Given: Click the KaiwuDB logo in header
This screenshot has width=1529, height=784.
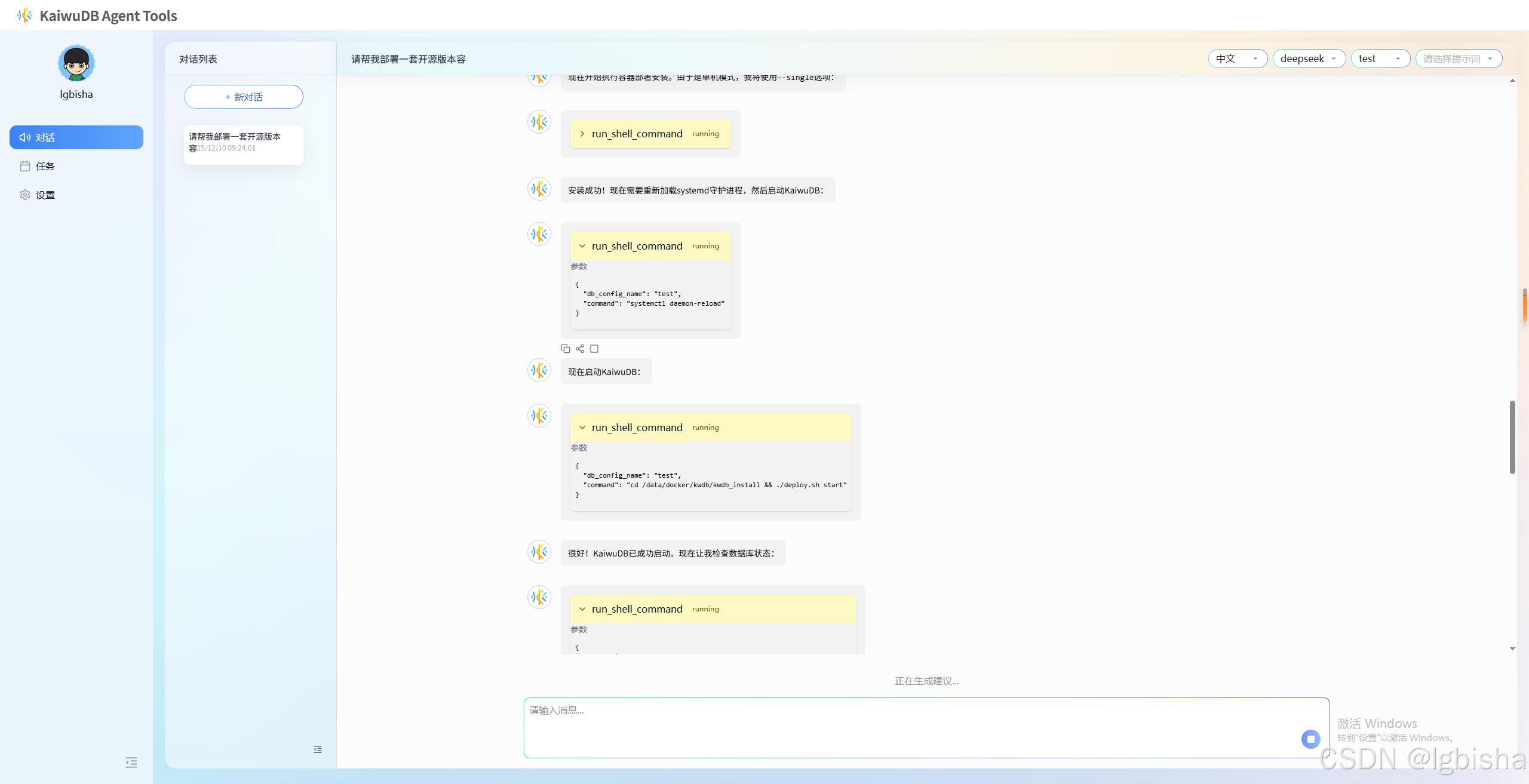Looking at the screenshot, I should (x=24, y=16).
